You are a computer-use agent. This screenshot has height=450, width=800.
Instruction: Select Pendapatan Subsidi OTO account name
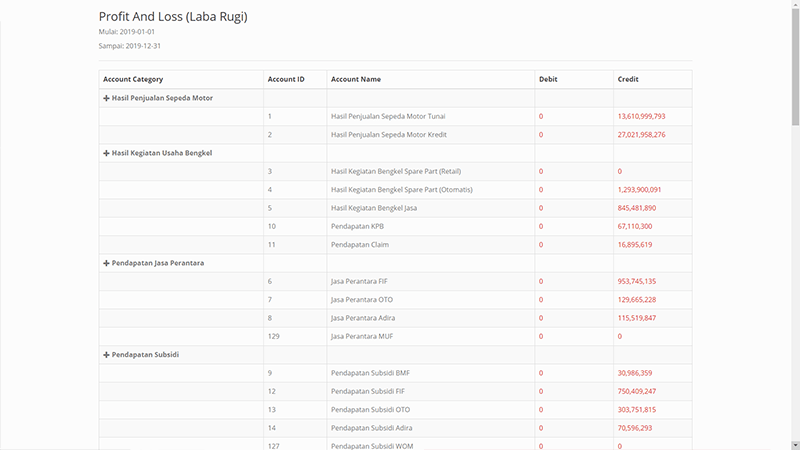(x=370, y=410)
